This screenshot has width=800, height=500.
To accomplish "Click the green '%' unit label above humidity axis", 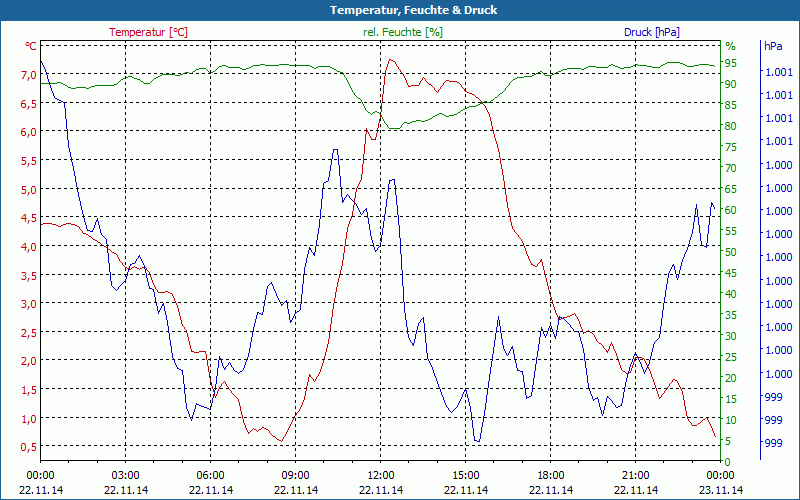I will [731, 46].
